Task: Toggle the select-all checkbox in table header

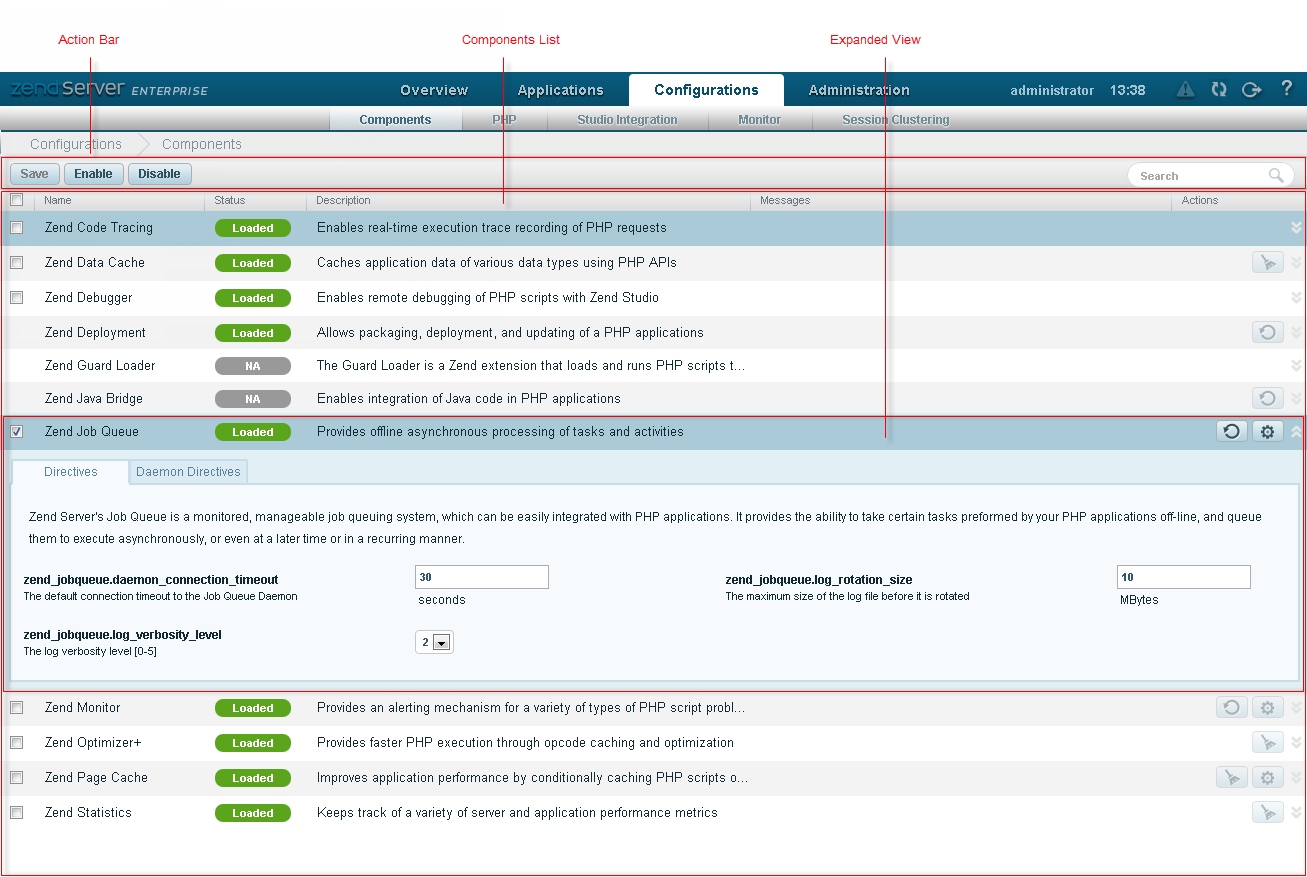Action: pos(17,200)
